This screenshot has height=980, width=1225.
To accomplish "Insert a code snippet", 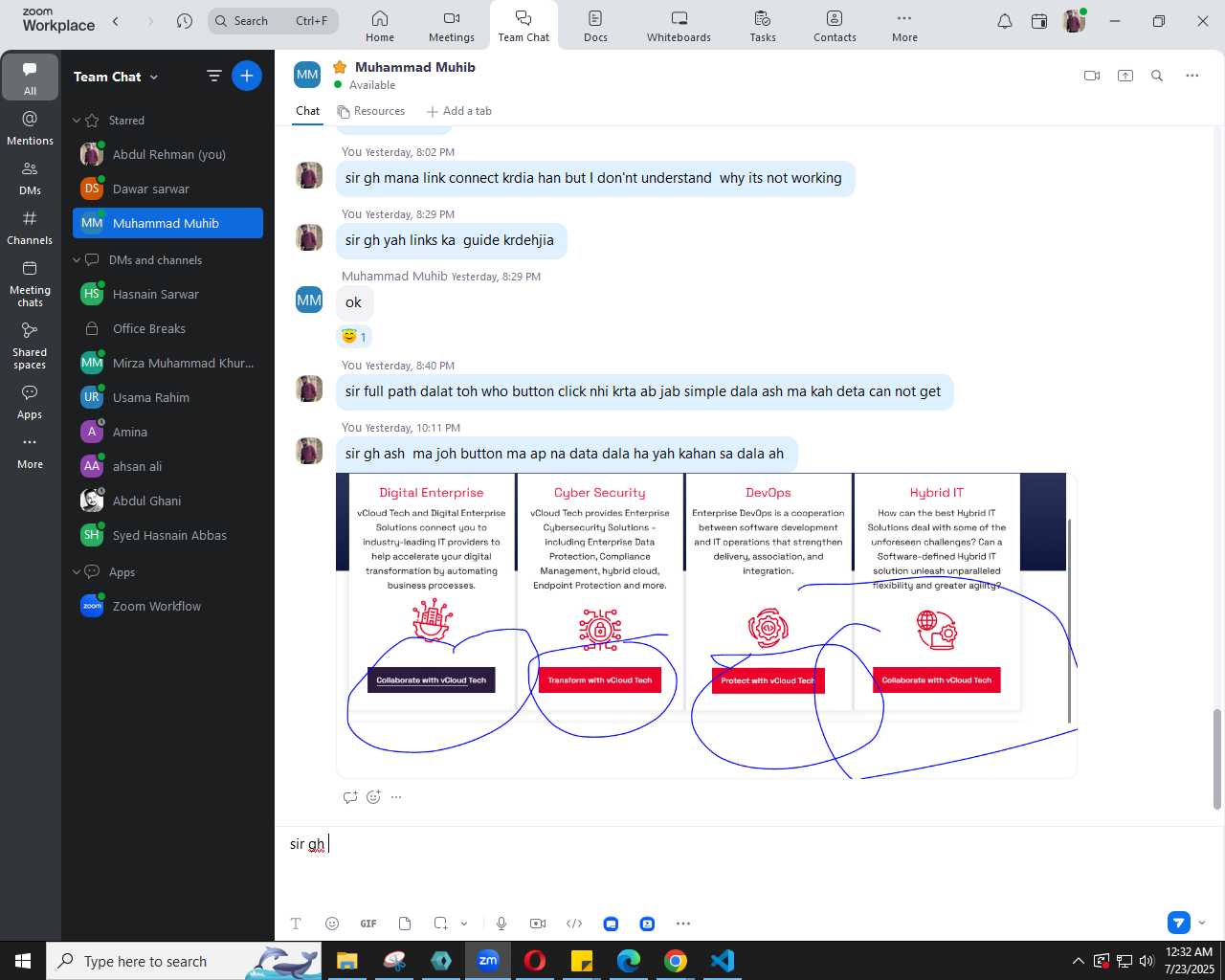I will click(574, 924).
